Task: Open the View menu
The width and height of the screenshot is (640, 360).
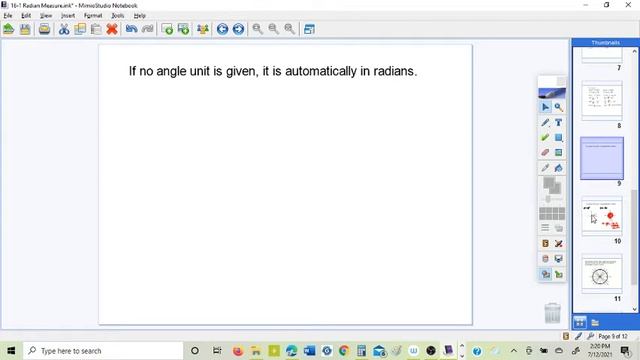Action: [46, 16]
